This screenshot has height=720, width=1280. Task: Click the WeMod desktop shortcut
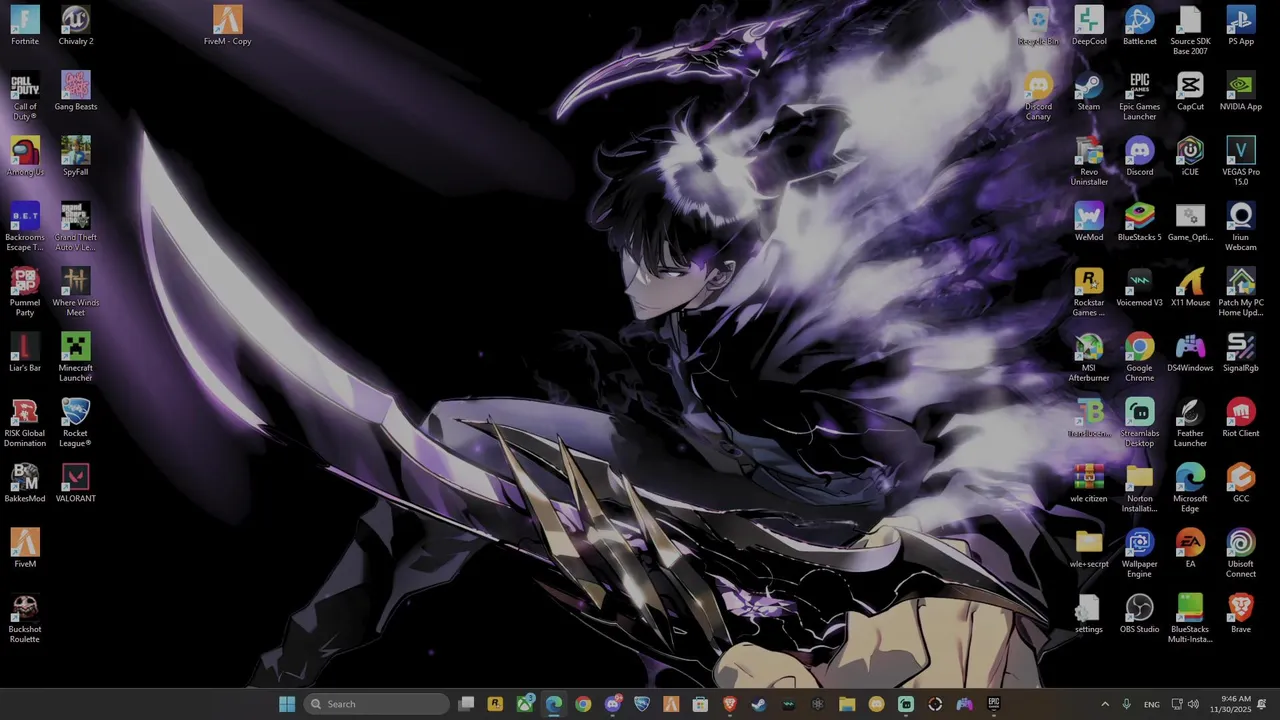pos(1089,222)
